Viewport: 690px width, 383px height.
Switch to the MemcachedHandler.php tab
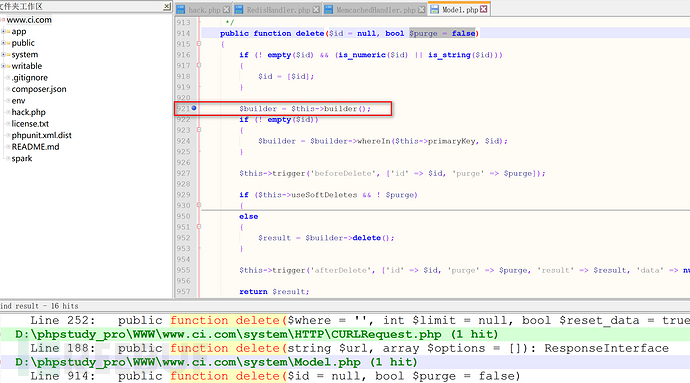[x=375, y=10]
